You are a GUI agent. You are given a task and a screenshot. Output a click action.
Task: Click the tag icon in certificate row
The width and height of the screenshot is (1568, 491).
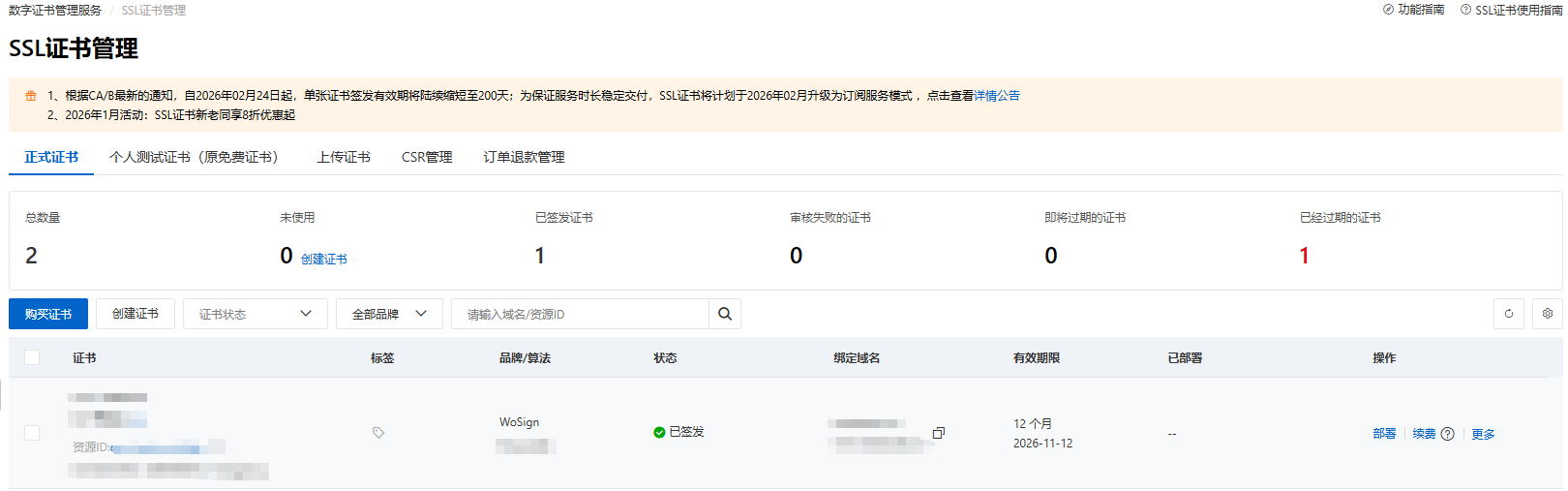[378, 433]
